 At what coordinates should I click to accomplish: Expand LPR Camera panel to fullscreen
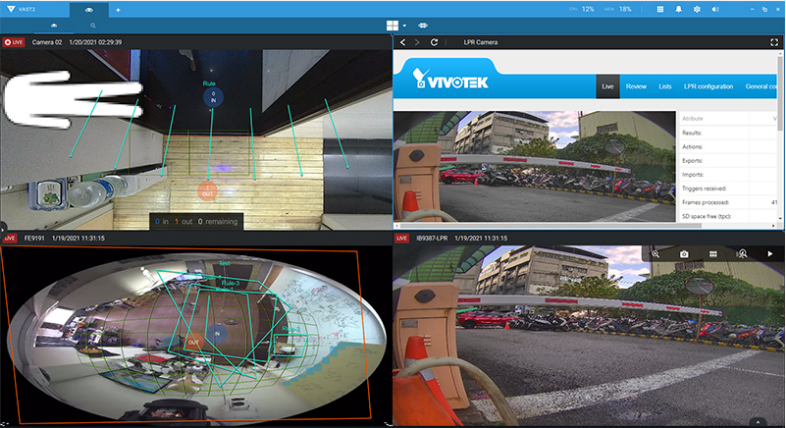[x=774, y=43]
